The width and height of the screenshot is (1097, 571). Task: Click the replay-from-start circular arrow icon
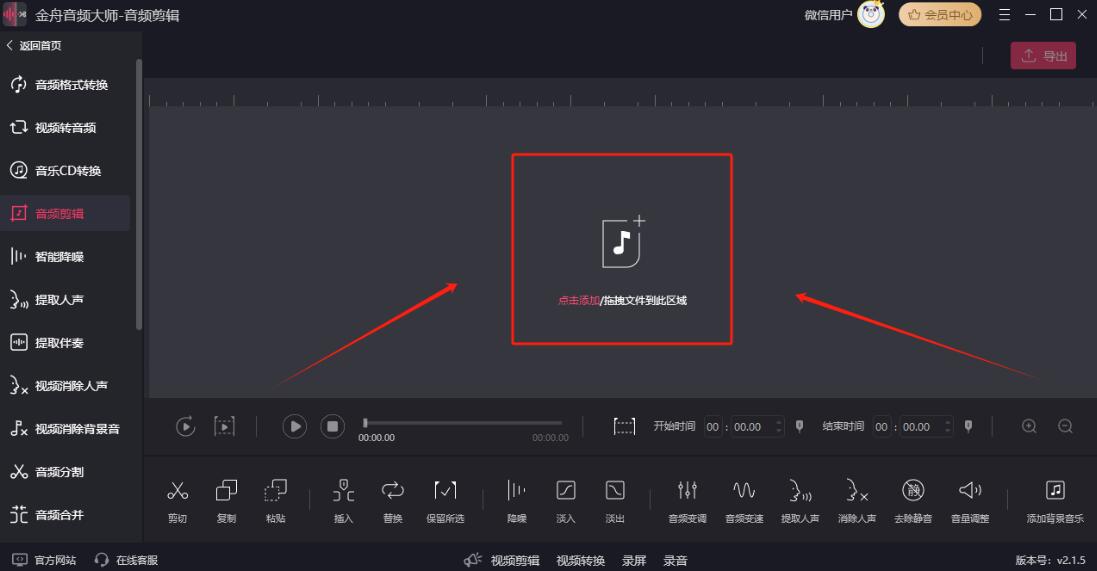point(185,426)
